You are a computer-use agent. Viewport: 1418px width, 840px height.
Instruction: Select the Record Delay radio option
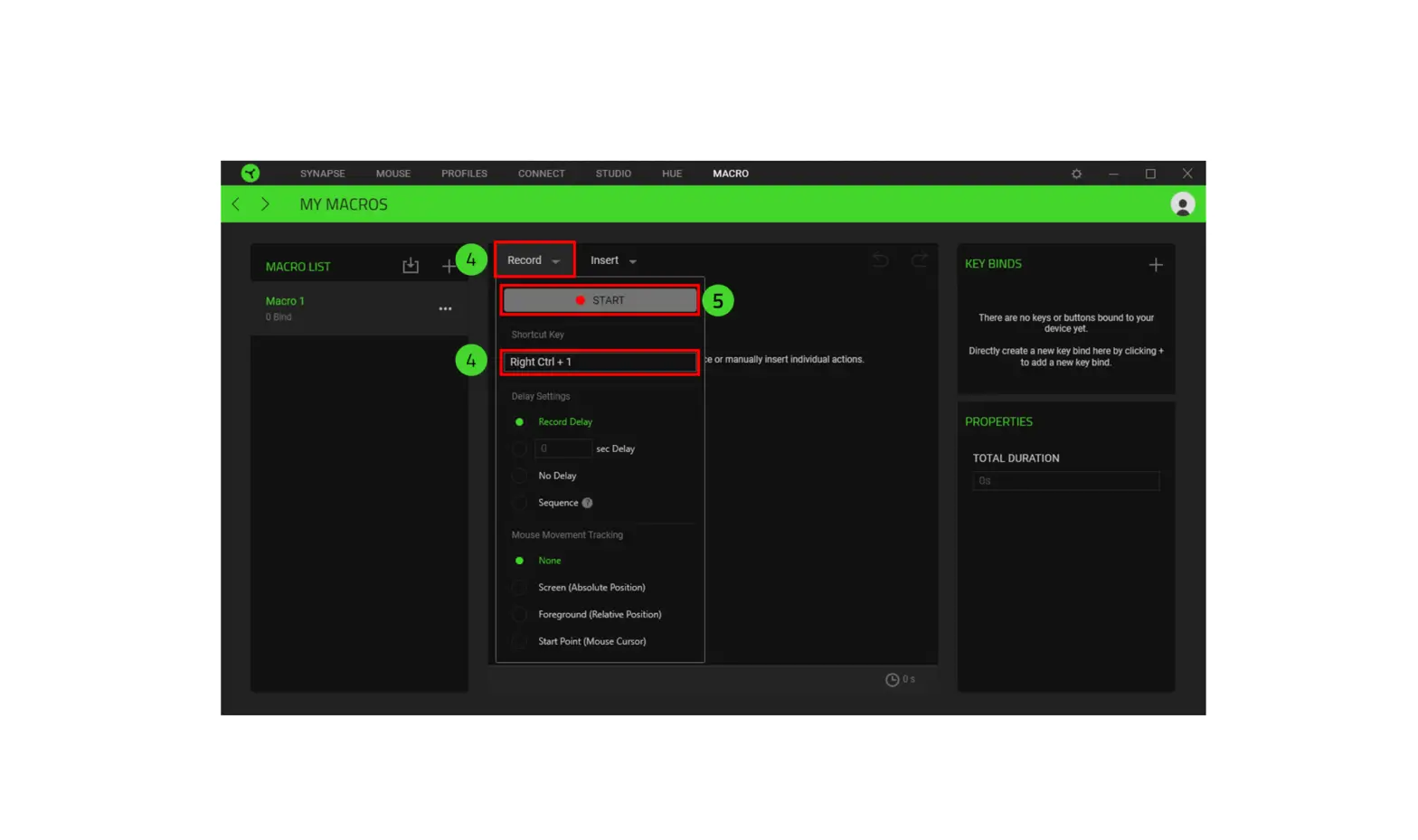pos(519,421)
